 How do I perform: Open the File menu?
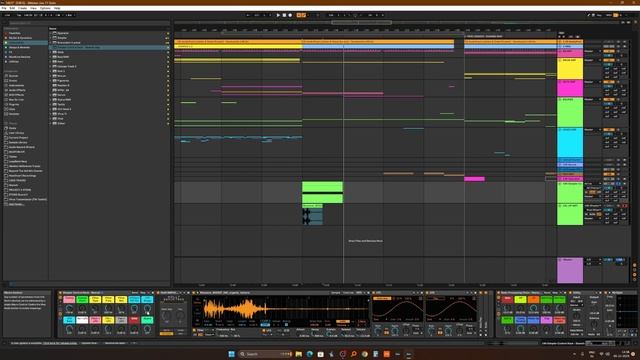click(4, 8)
